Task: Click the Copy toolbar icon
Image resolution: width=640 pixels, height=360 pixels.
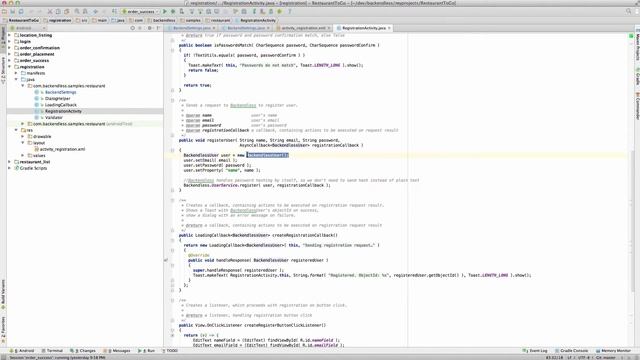Action: coord(58,11)
